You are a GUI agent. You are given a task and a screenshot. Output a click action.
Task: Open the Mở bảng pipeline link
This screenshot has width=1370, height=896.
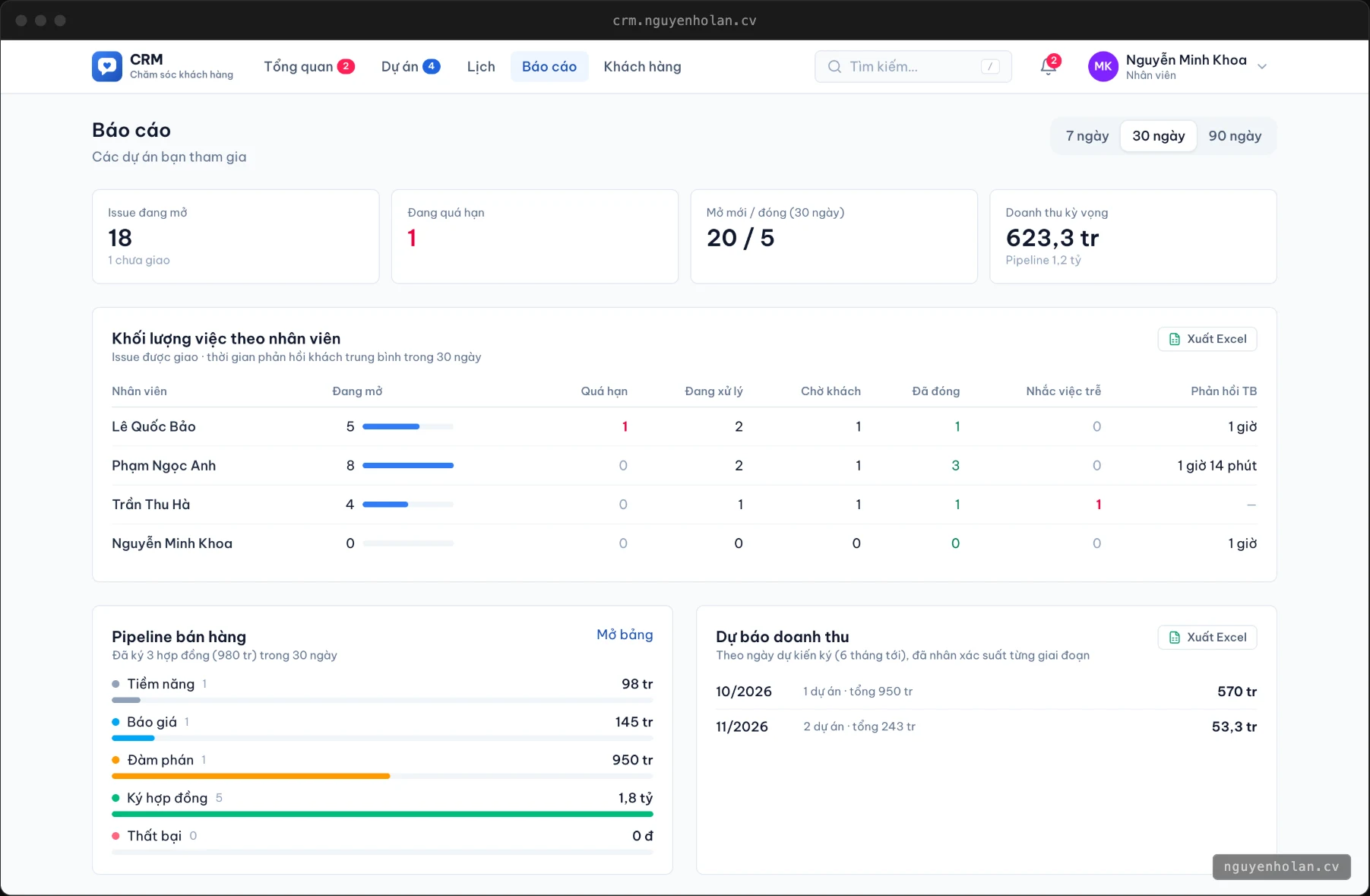tap(625, 635)
